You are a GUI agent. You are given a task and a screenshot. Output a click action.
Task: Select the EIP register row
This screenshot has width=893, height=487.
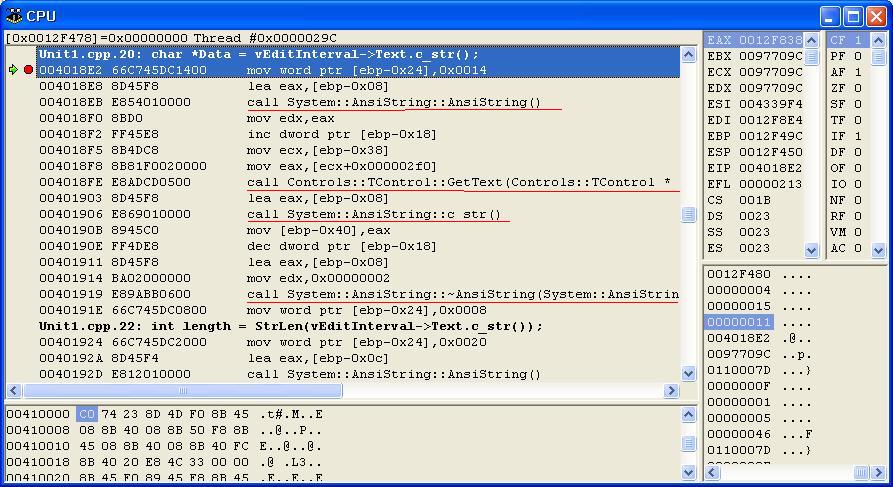tap(754, 168)
